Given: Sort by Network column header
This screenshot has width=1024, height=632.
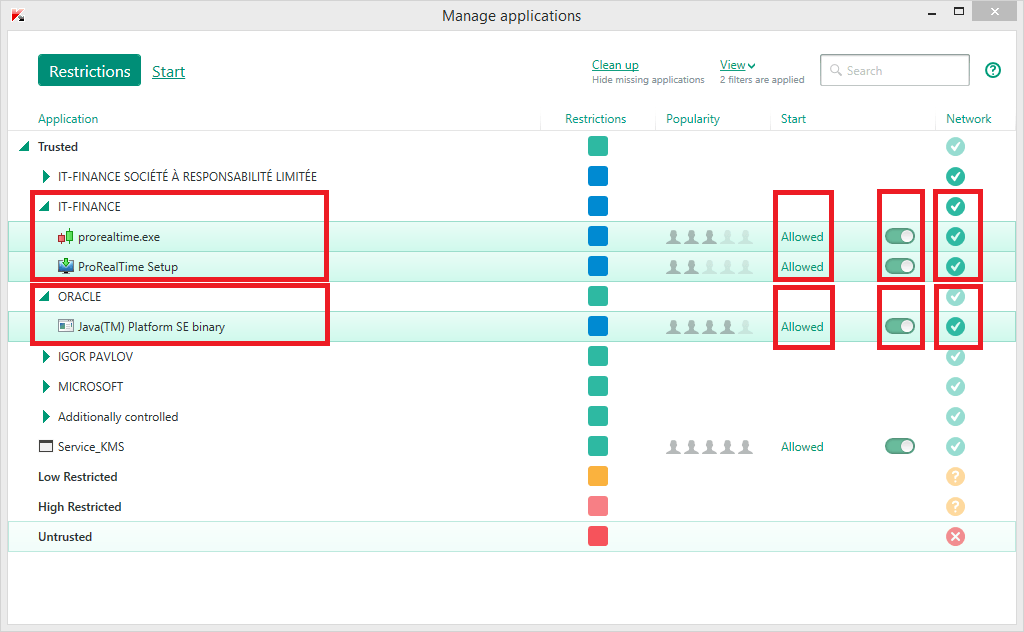Looking at the screenshot, I should pos(968,119).
